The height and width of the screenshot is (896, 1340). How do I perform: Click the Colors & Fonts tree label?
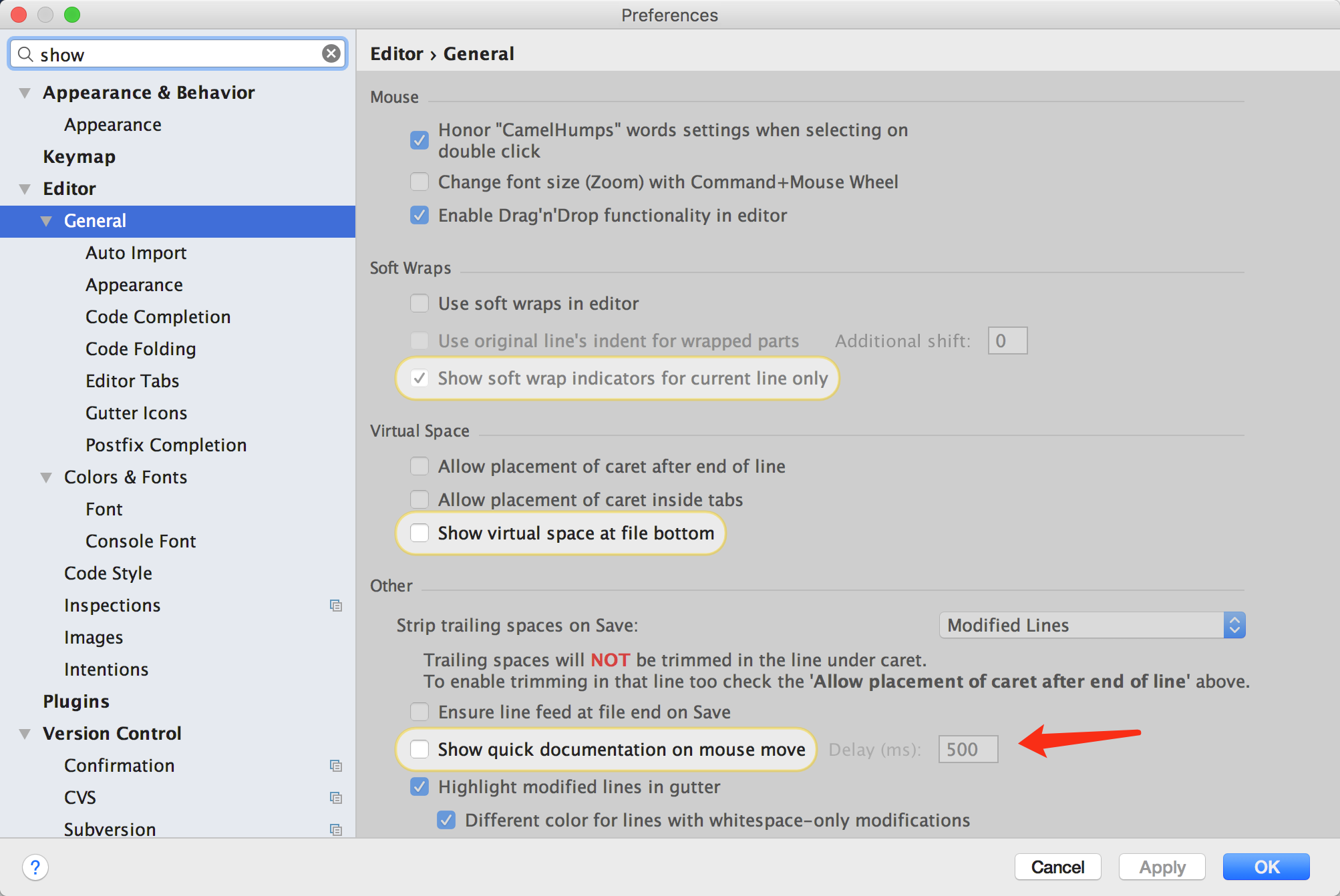[x=126, y=477]
